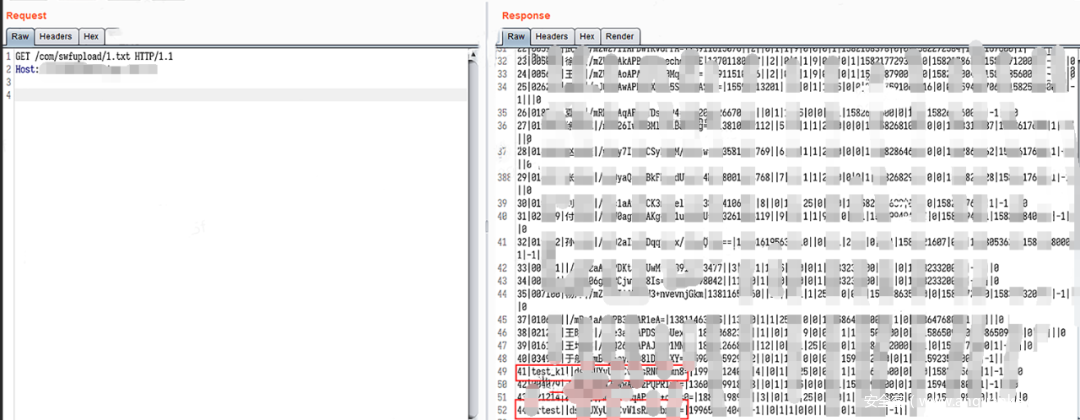Switch to the Response Raw tab
1080x420 pixels.
(x=516, y=36)
